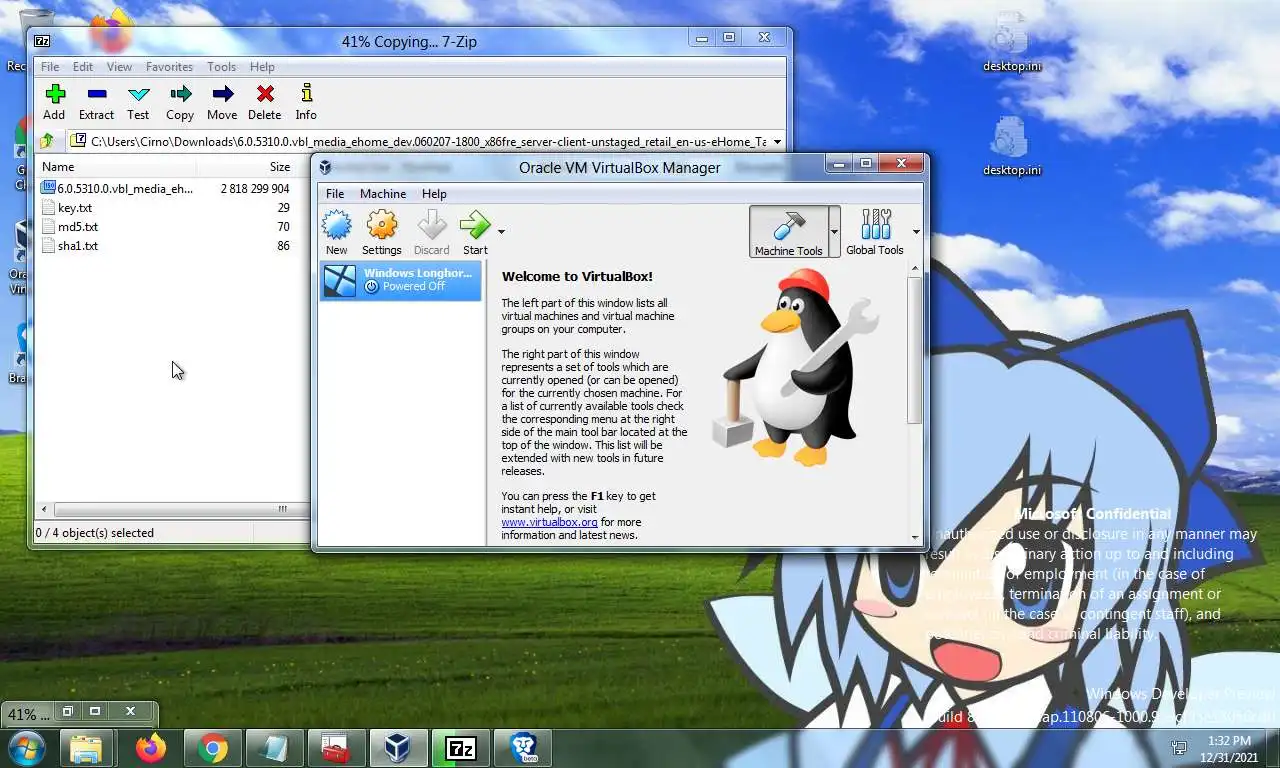Open the VirtualBox Machine menu
1280x768 pixels.
(x=383, y=194)
